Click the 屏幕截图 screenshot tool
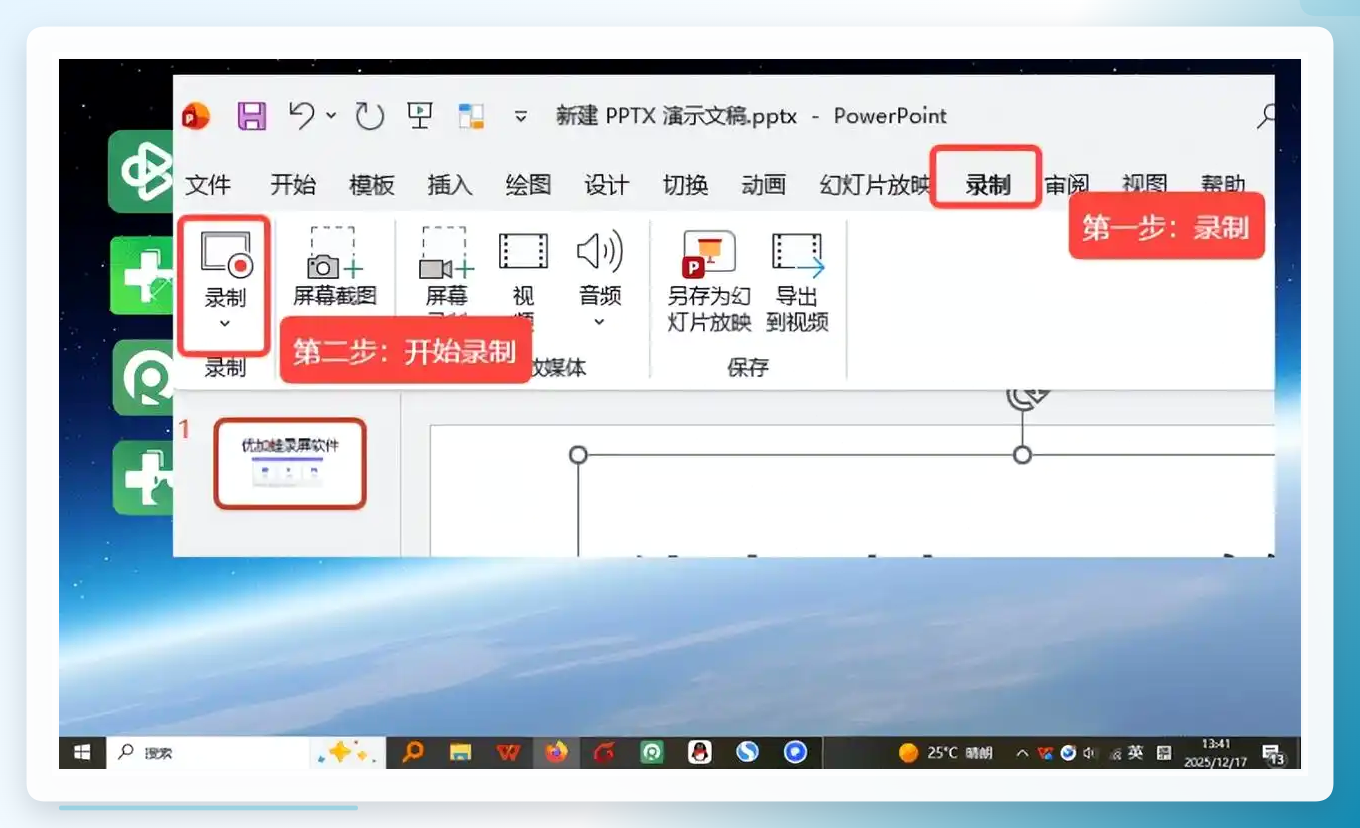The width and height of the screenshot is (1360, 828). [334, 267]
